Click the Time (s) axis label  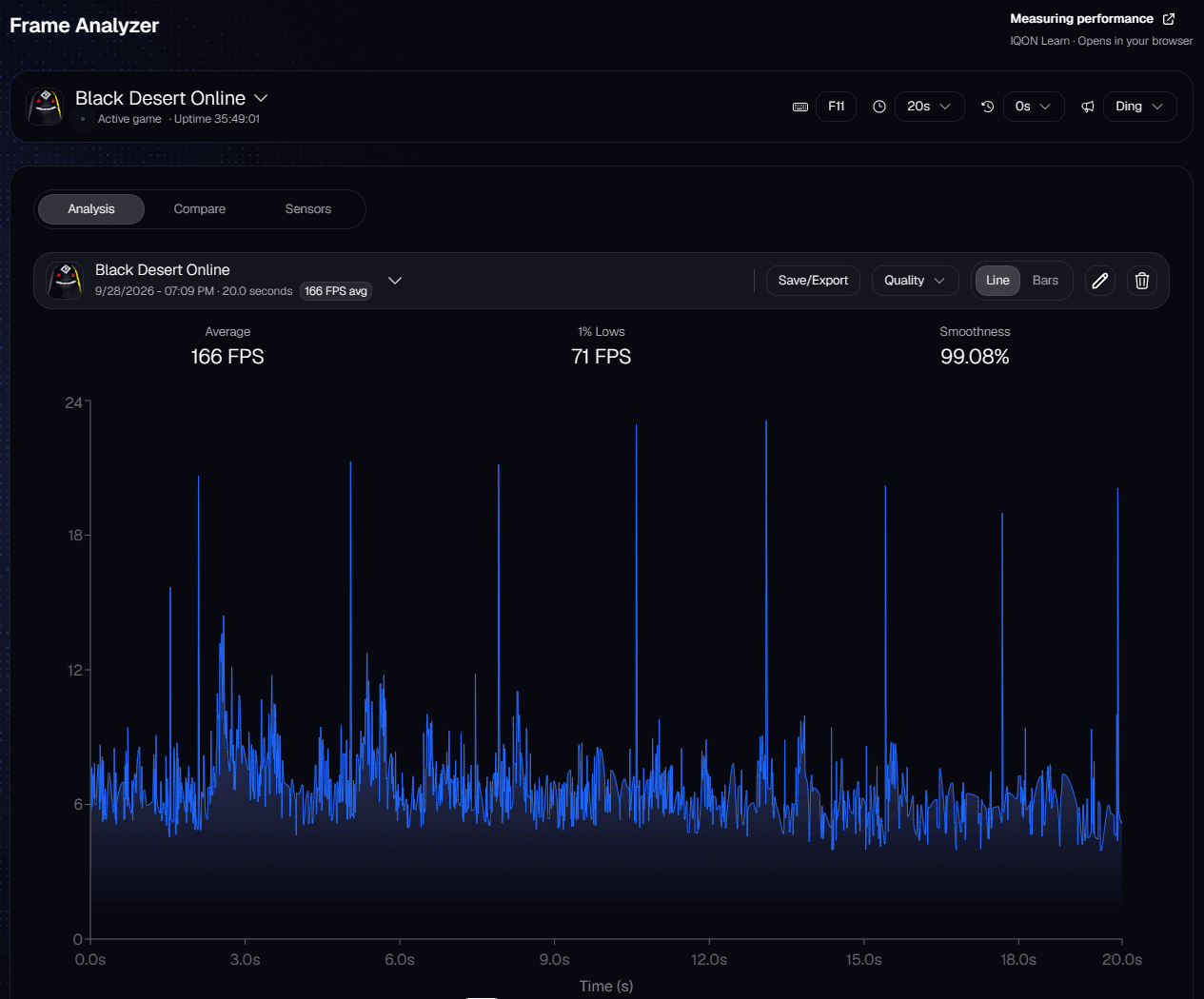606,986
